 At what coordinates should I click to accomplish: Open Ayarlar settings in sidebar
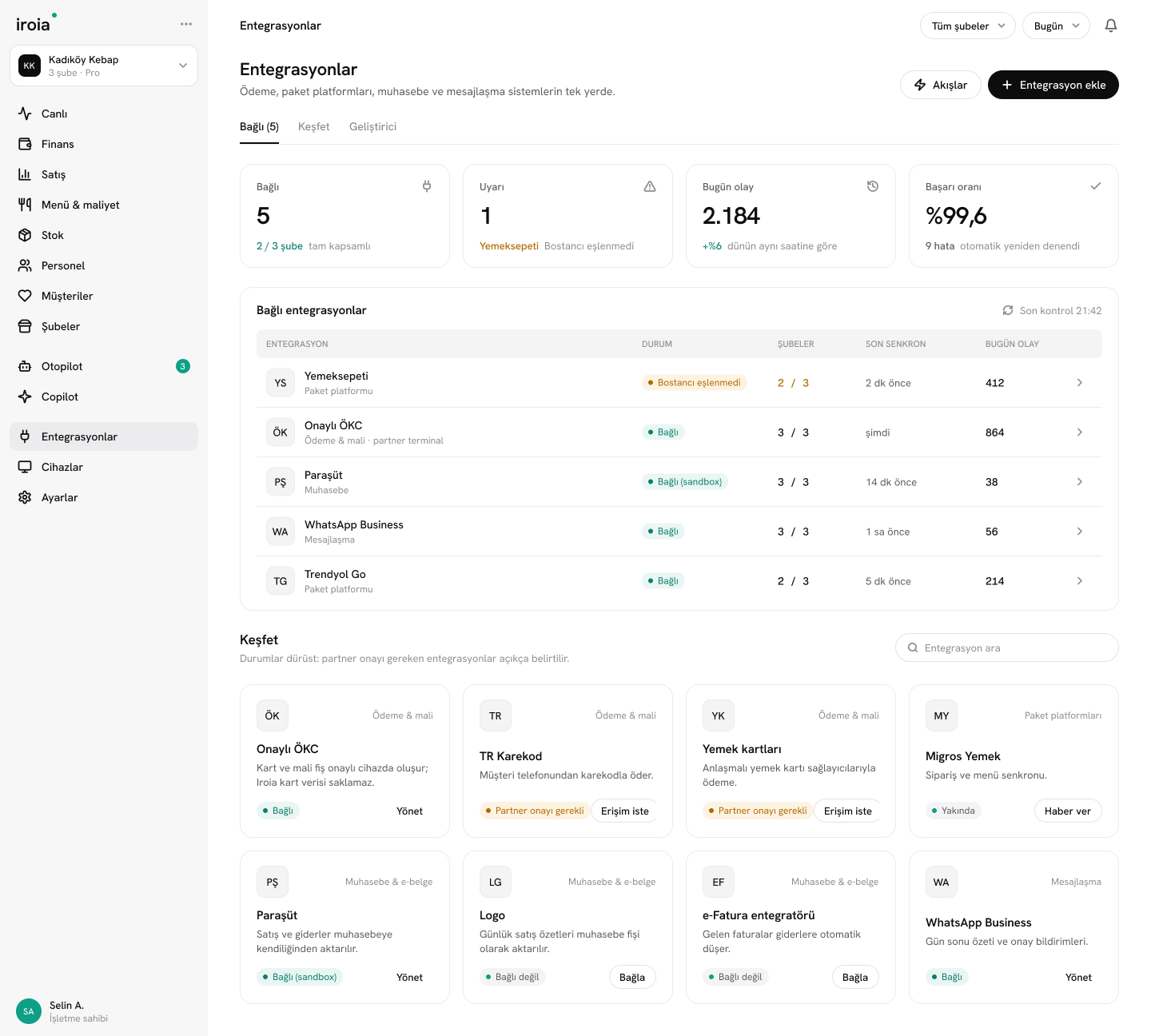[x=104, y=497]
